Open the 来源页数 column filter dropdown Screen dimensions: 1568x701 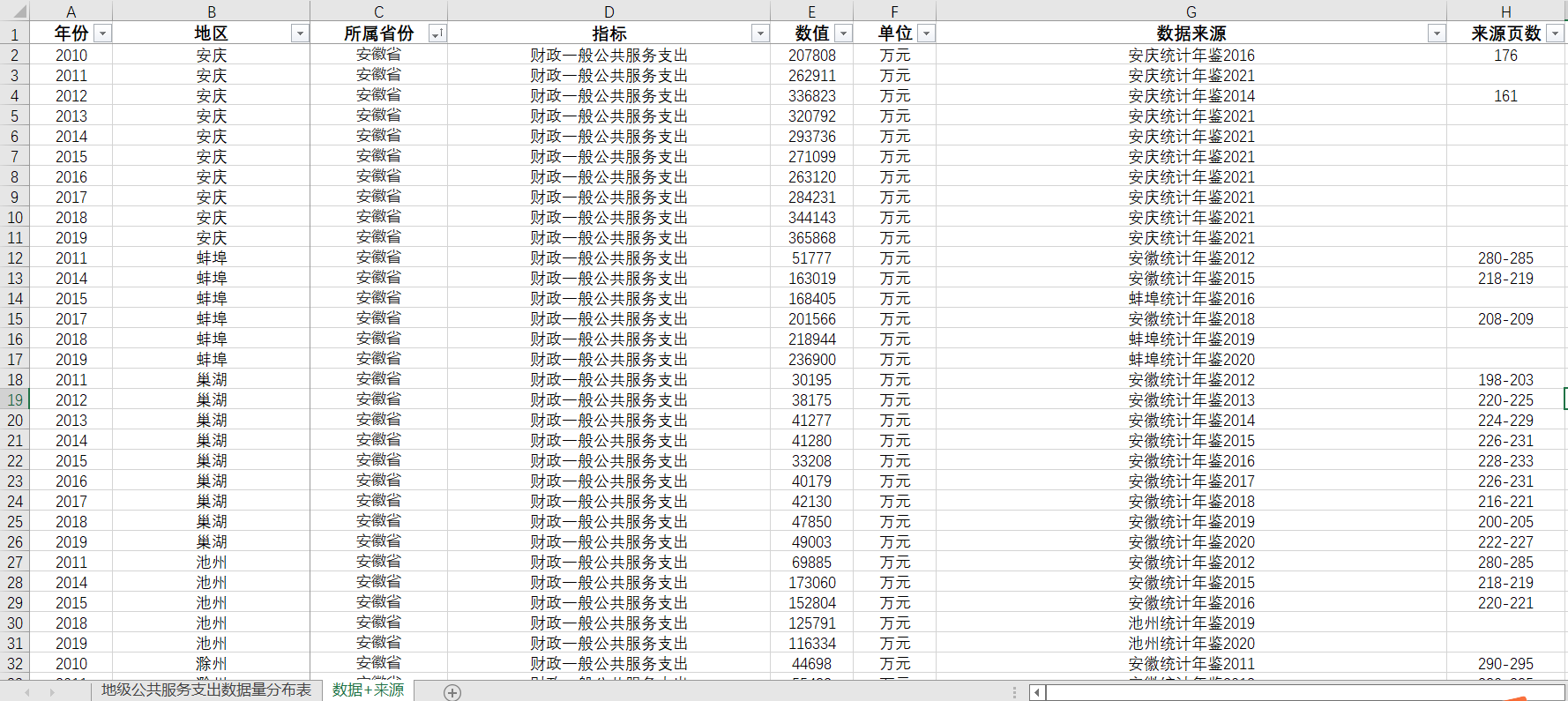tap(1556, 34)
